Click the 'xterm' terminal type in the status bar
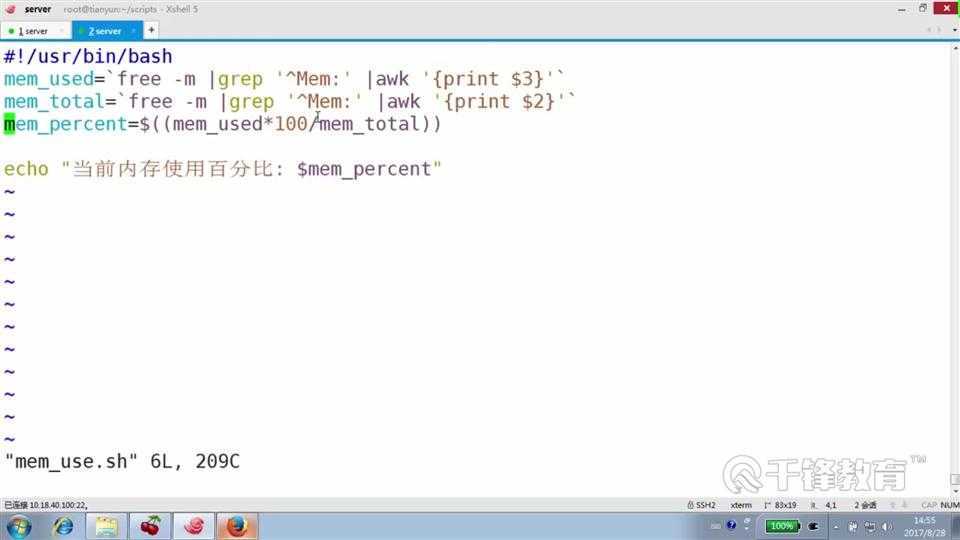 741,505
